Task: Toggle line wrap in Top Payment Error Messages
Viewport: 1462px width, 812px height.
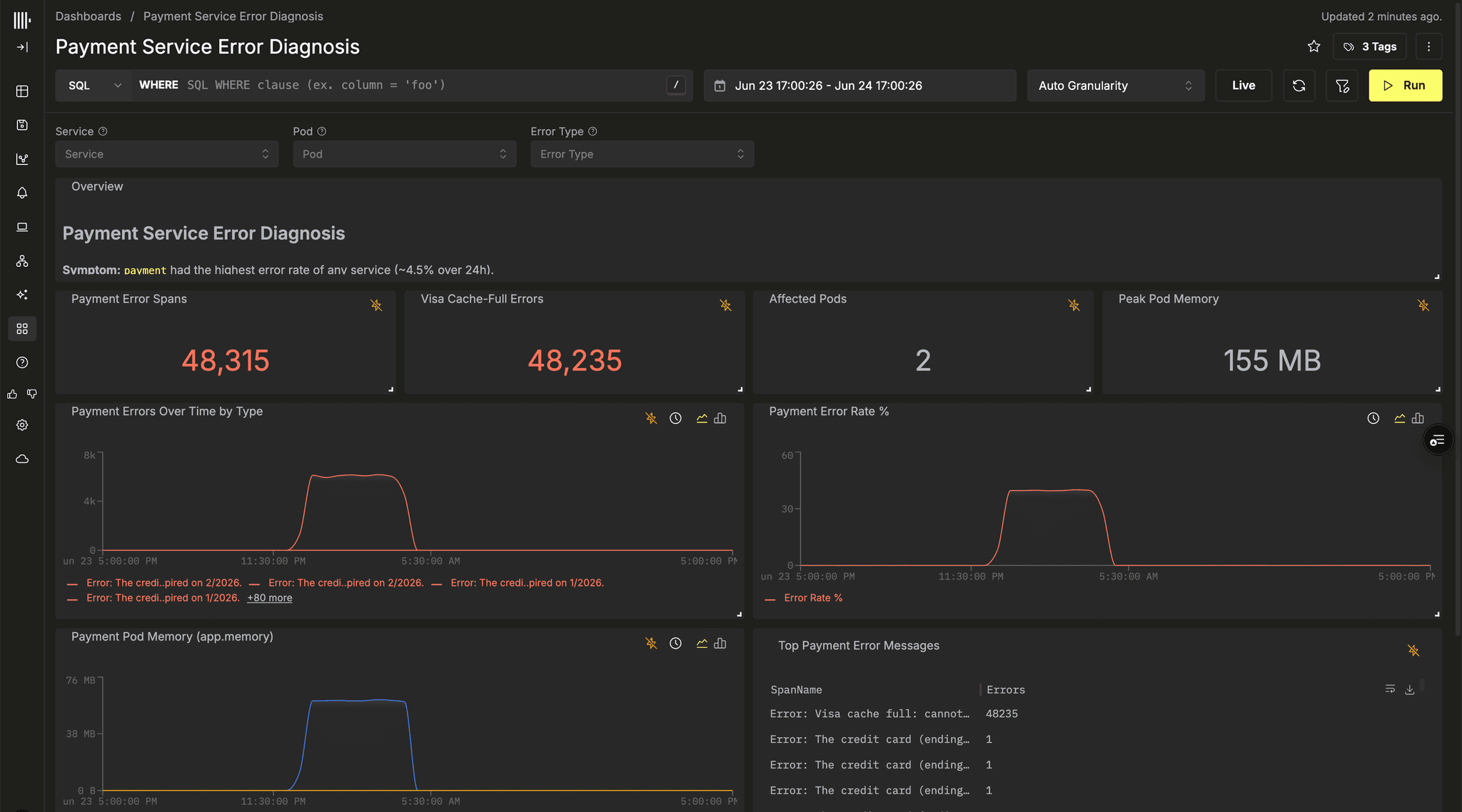Action: (x=1390, y=689)
